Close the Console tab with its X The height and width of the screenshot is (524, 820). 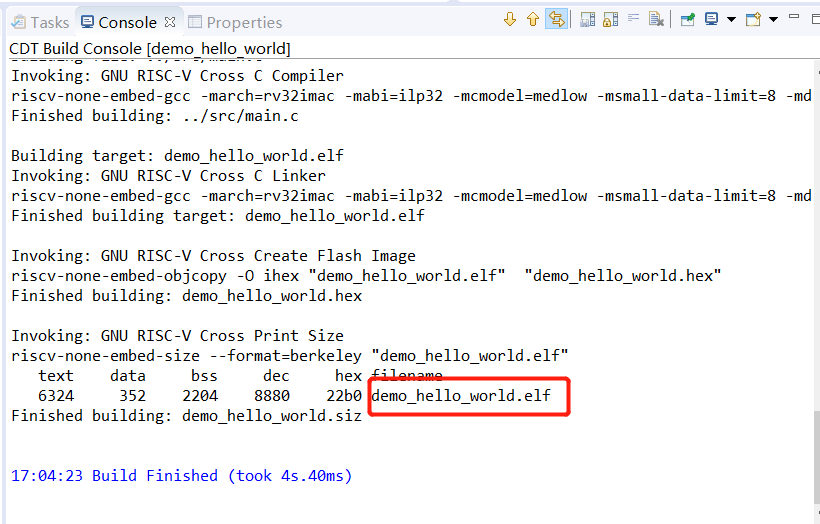click(x=169, y=22)
